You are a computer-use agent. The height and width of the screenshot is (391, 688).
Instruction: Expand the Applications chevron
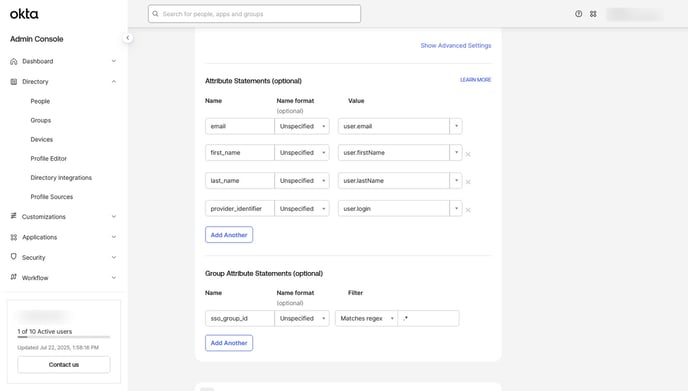(x=114, y=237)
